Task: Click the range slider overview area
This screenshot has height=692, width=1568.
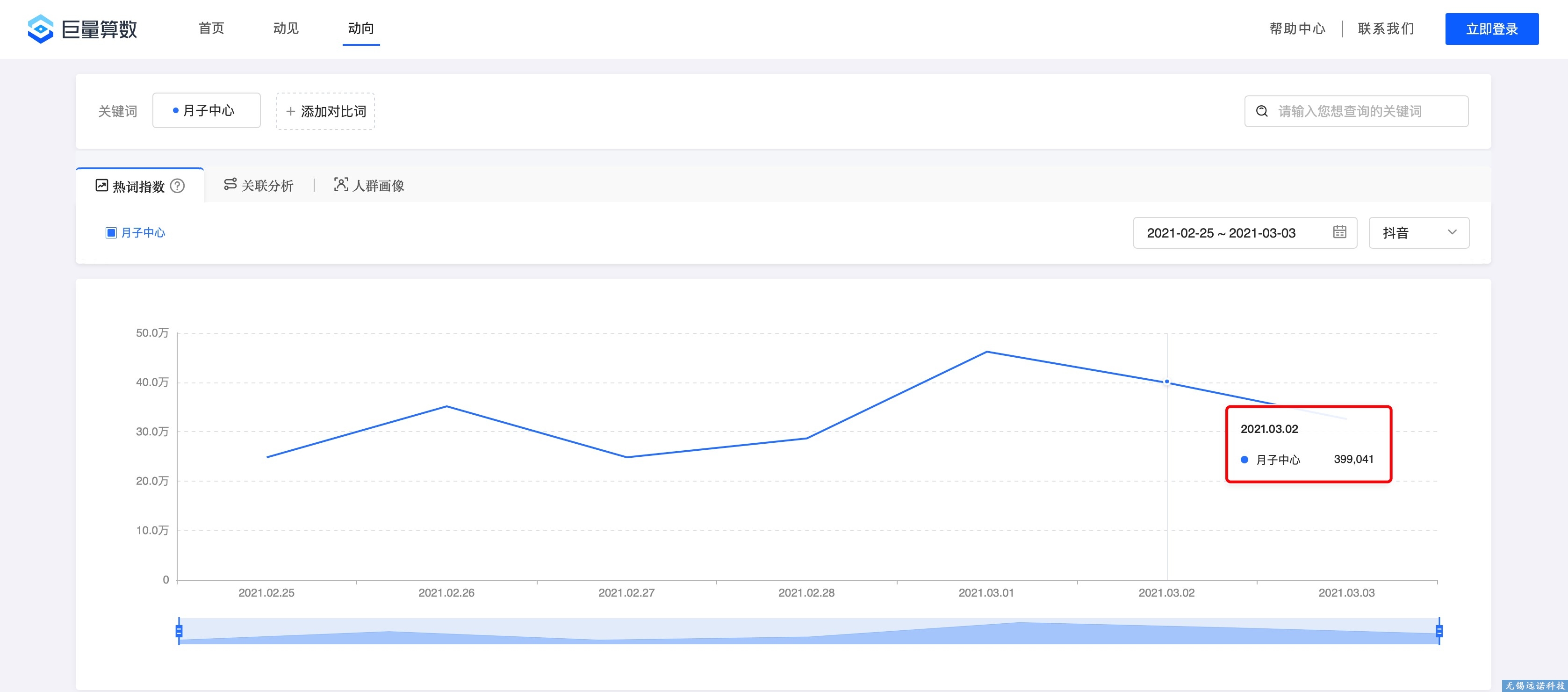Action: [x=809, y=631]
